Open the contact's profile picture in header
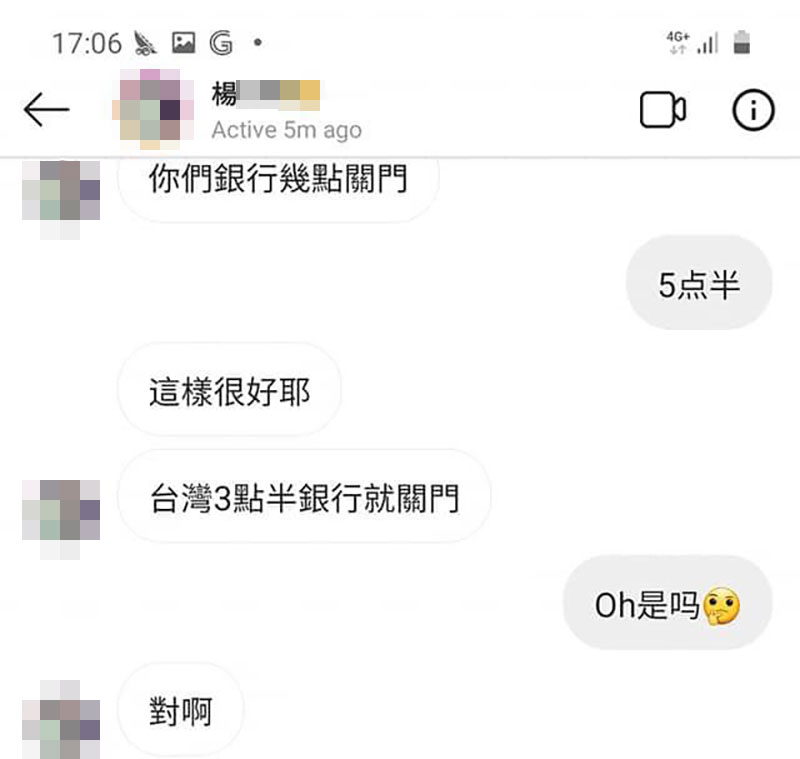Viewport: 800px width, 759px height. (153, 109)
